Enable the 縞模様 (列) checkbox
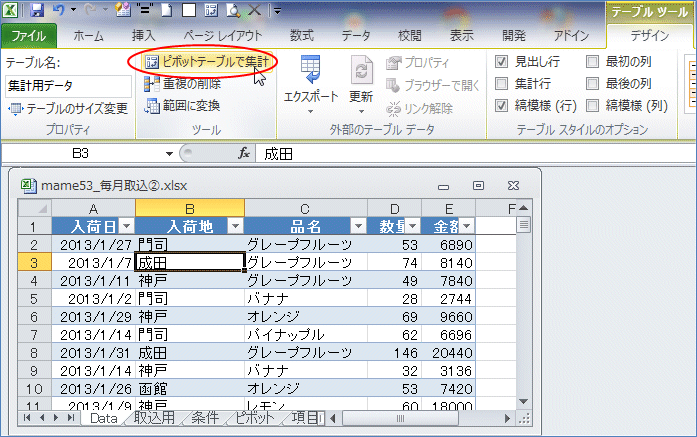 [592, 106]
